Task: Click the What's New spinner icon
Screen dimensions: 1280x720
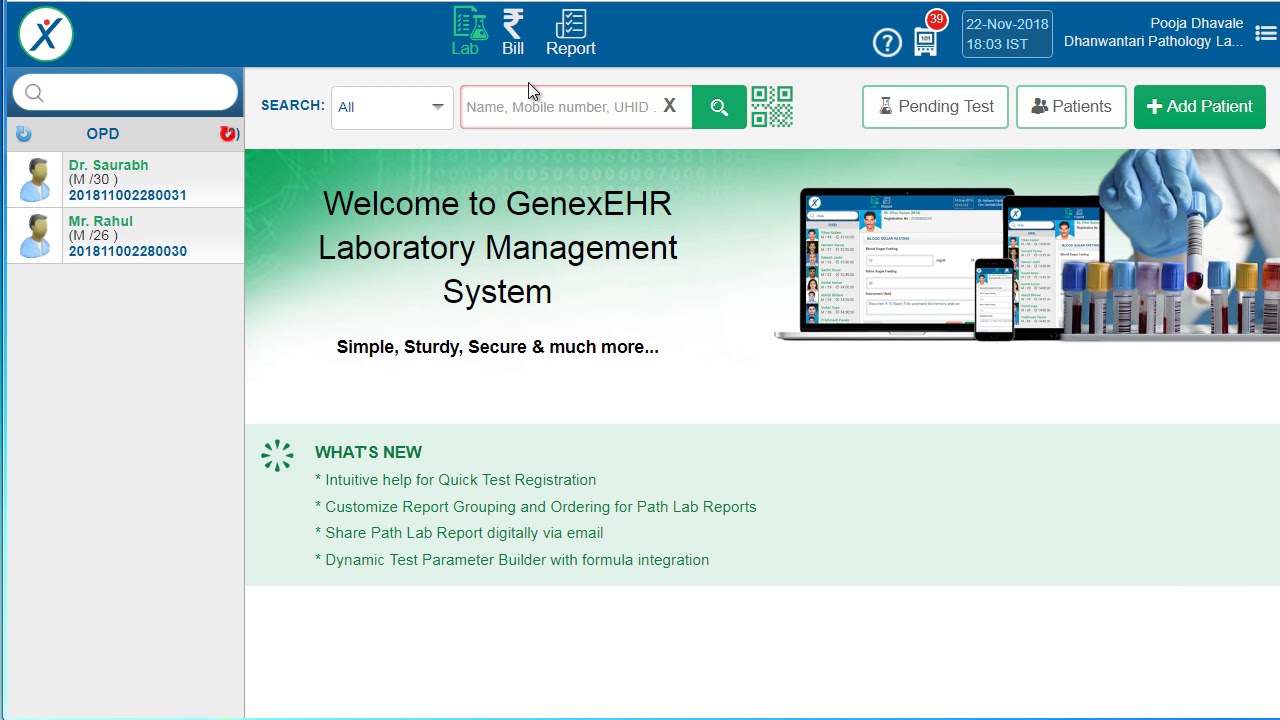Action: tap(277, 455)
